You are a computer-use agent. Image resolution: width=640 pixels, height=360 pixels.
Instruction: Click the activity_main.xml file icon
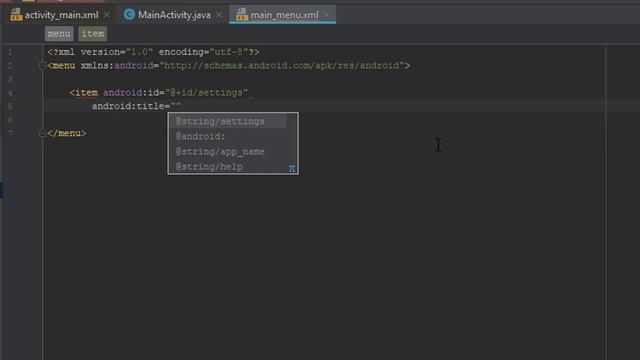click(16, 15)
